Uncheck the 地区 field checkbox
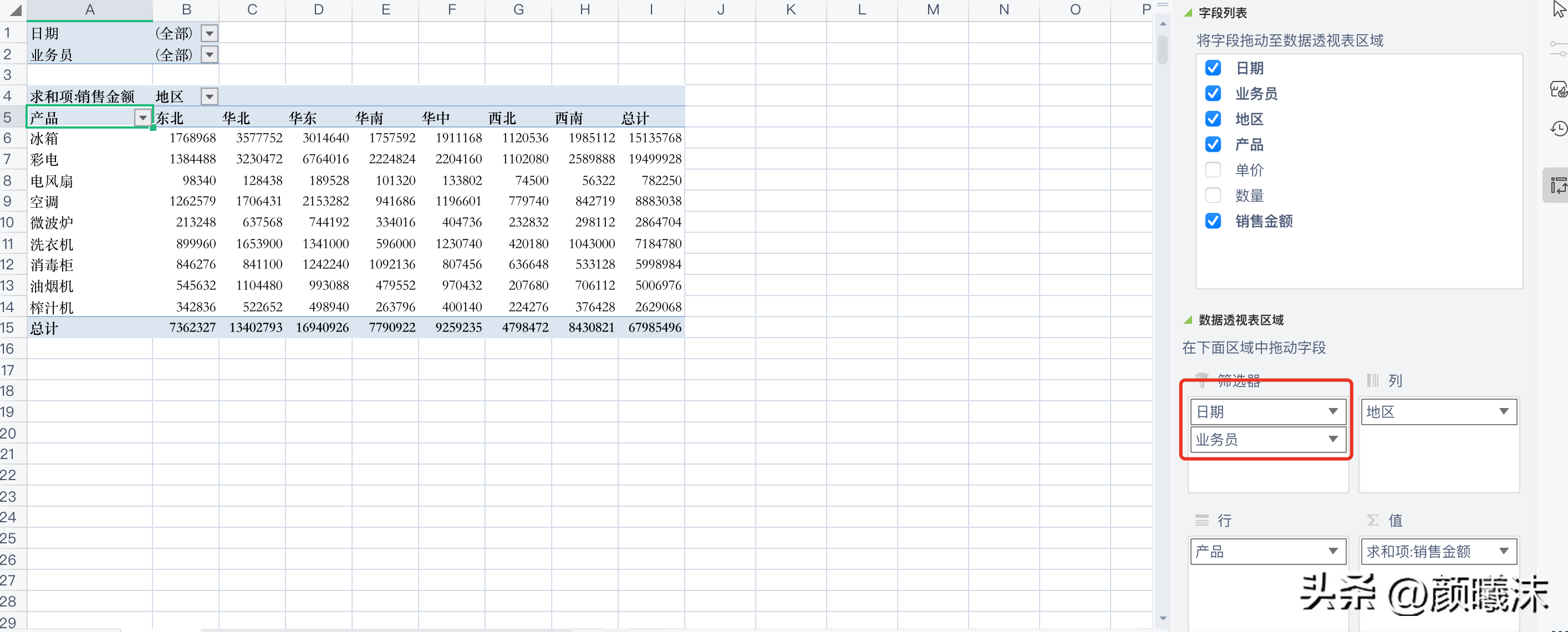 coord(1213,119)
